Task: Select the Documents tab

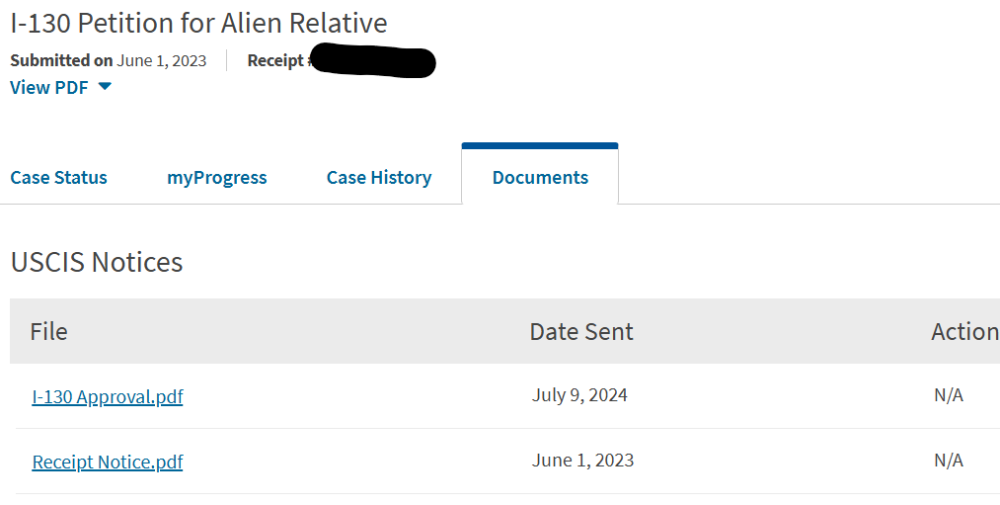Action: 540,178
